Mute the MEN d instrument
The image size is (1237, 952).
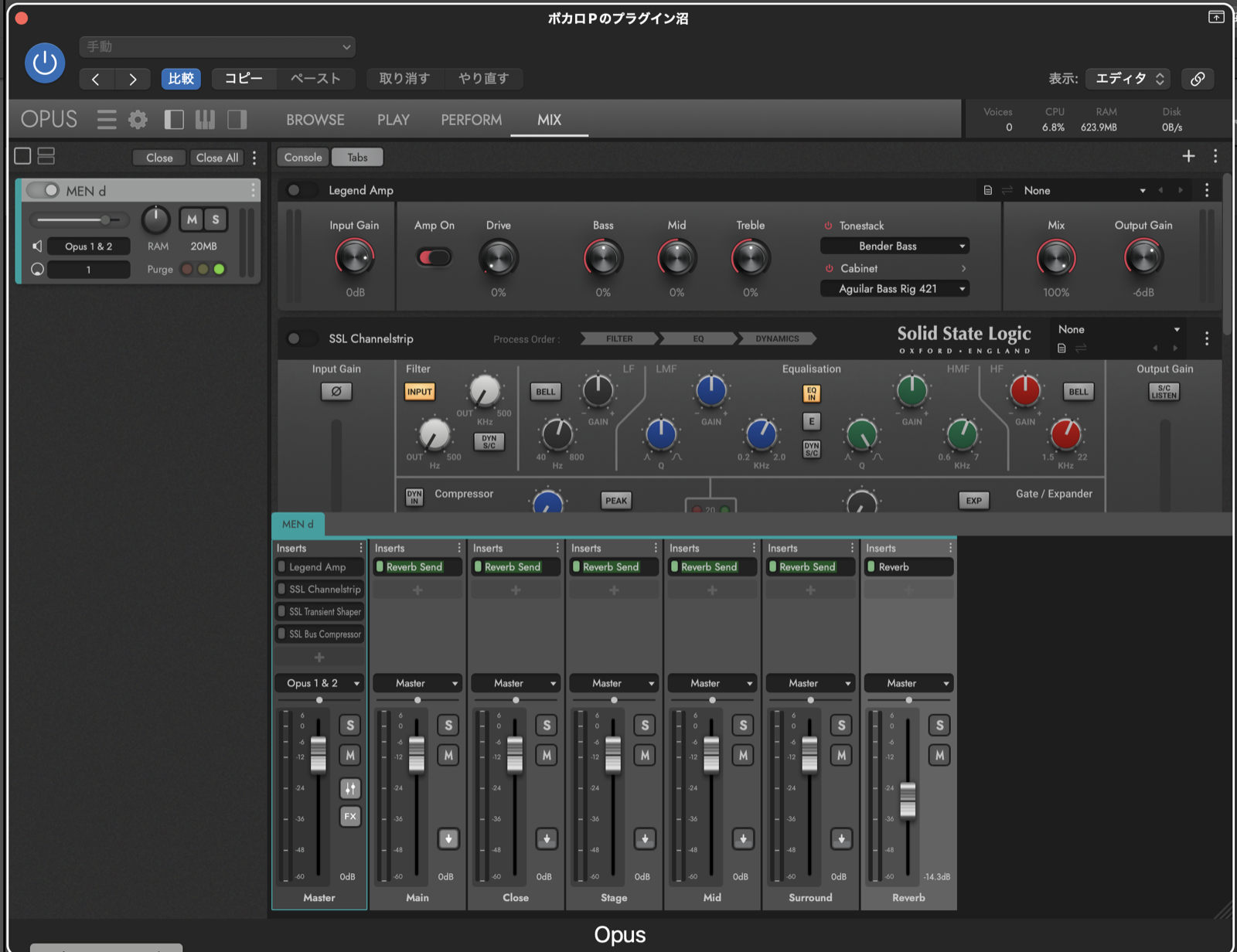coord(192,219)
